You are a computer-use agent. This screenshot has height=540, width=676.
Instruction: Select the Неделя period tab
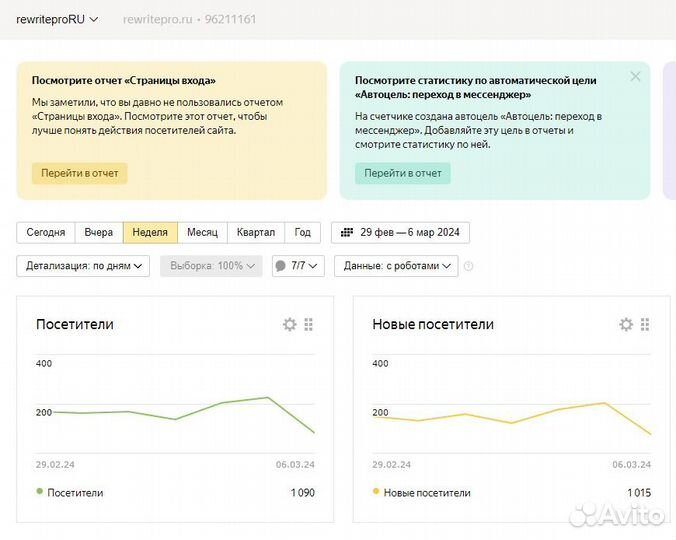[150, 233]
